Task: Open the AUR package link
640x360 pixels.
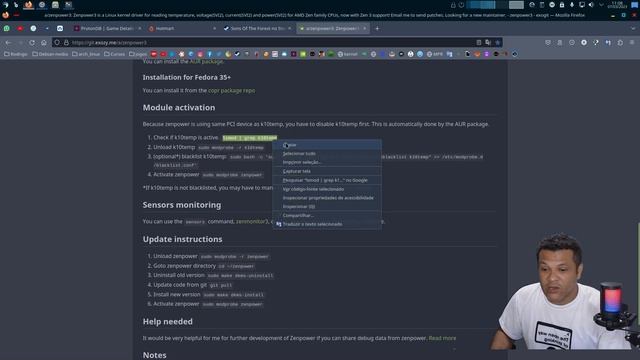Action: [206, 61]
